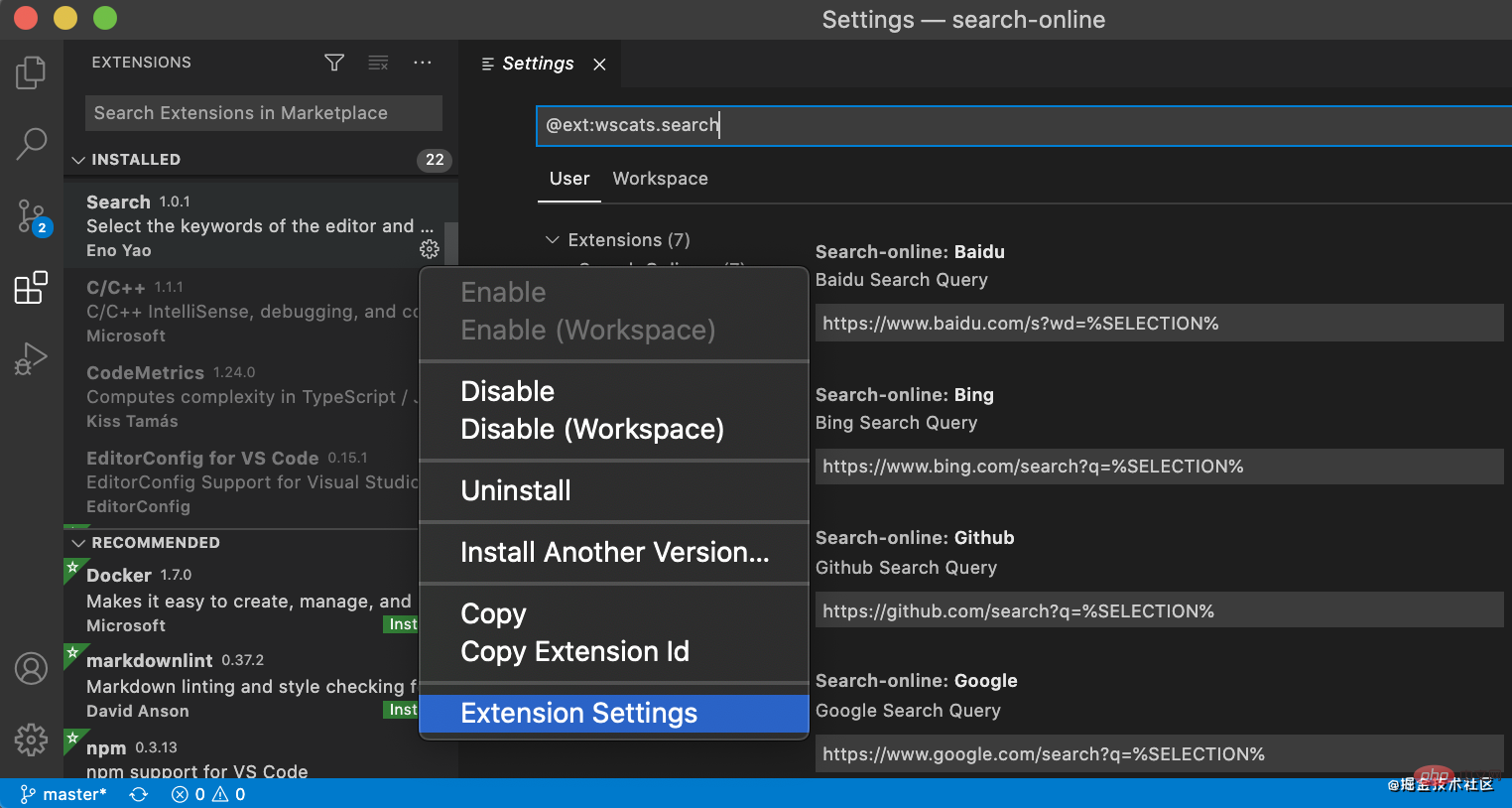Collapse the RECOMMENDED extensions section
This screenshot has height=808, width=1512.
pyautogui.click(x=77, y=542)
